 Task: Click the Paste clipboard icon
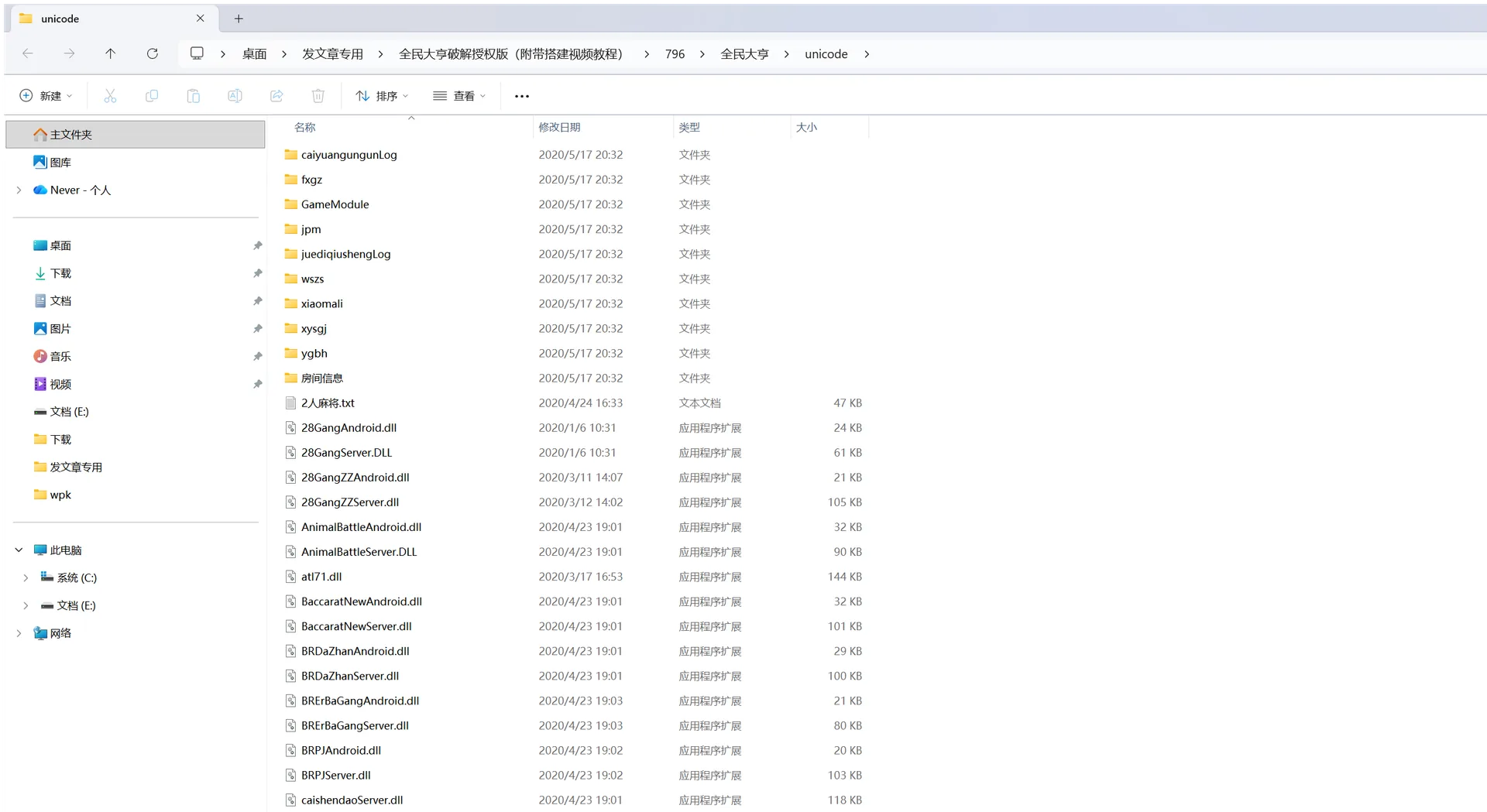194,96
